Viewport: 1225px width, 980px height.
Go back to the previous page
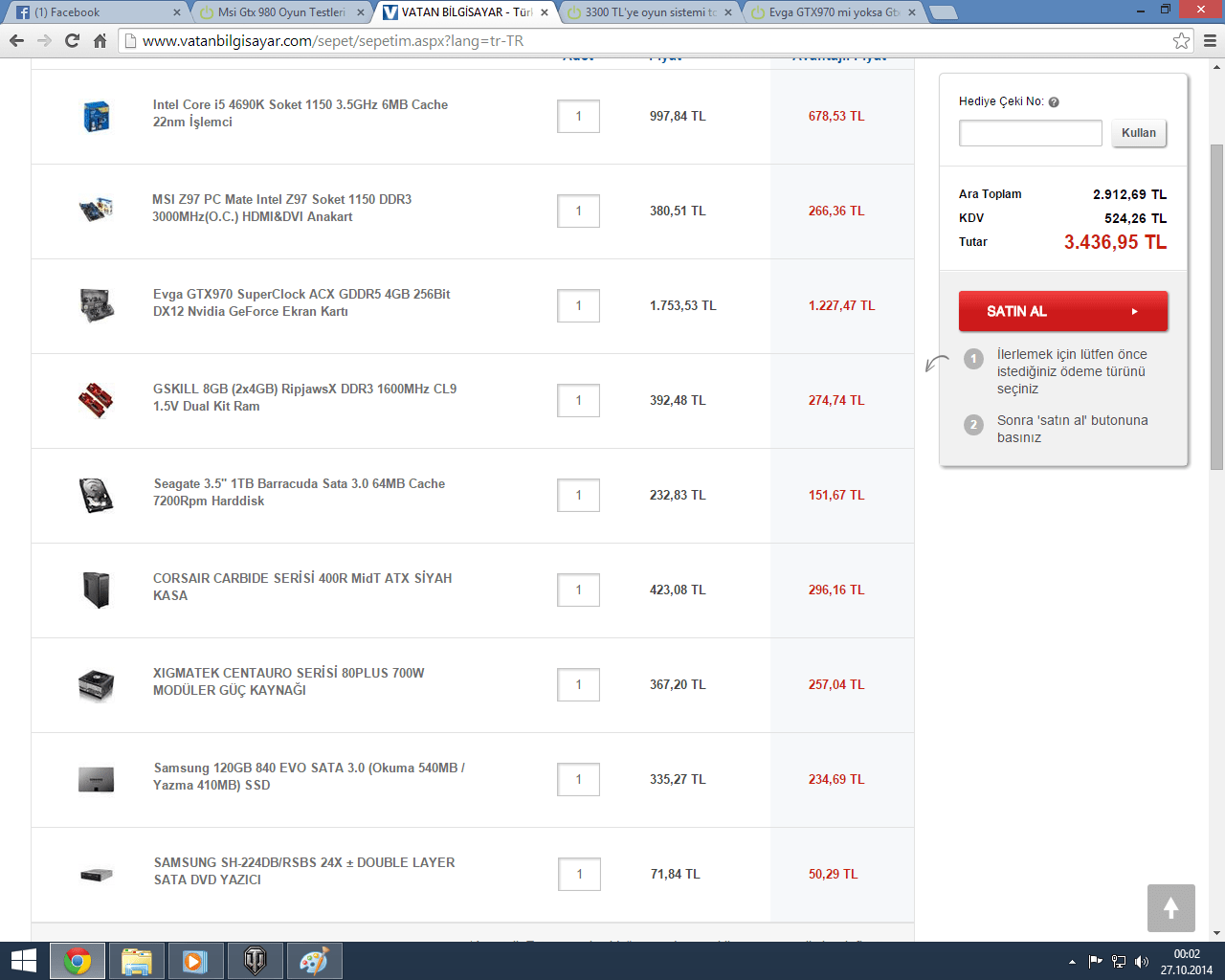pos(16,40)
